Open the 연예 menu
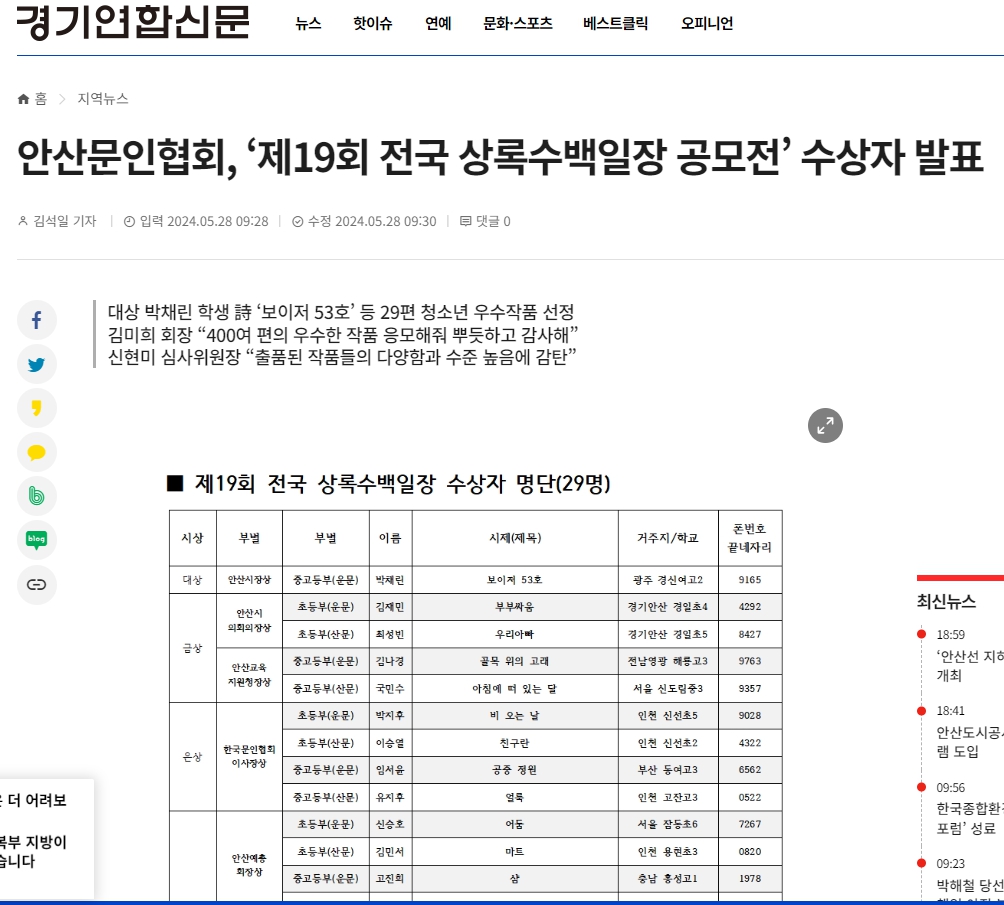Viewport: 1004px width, 905px height. (438, 24)
